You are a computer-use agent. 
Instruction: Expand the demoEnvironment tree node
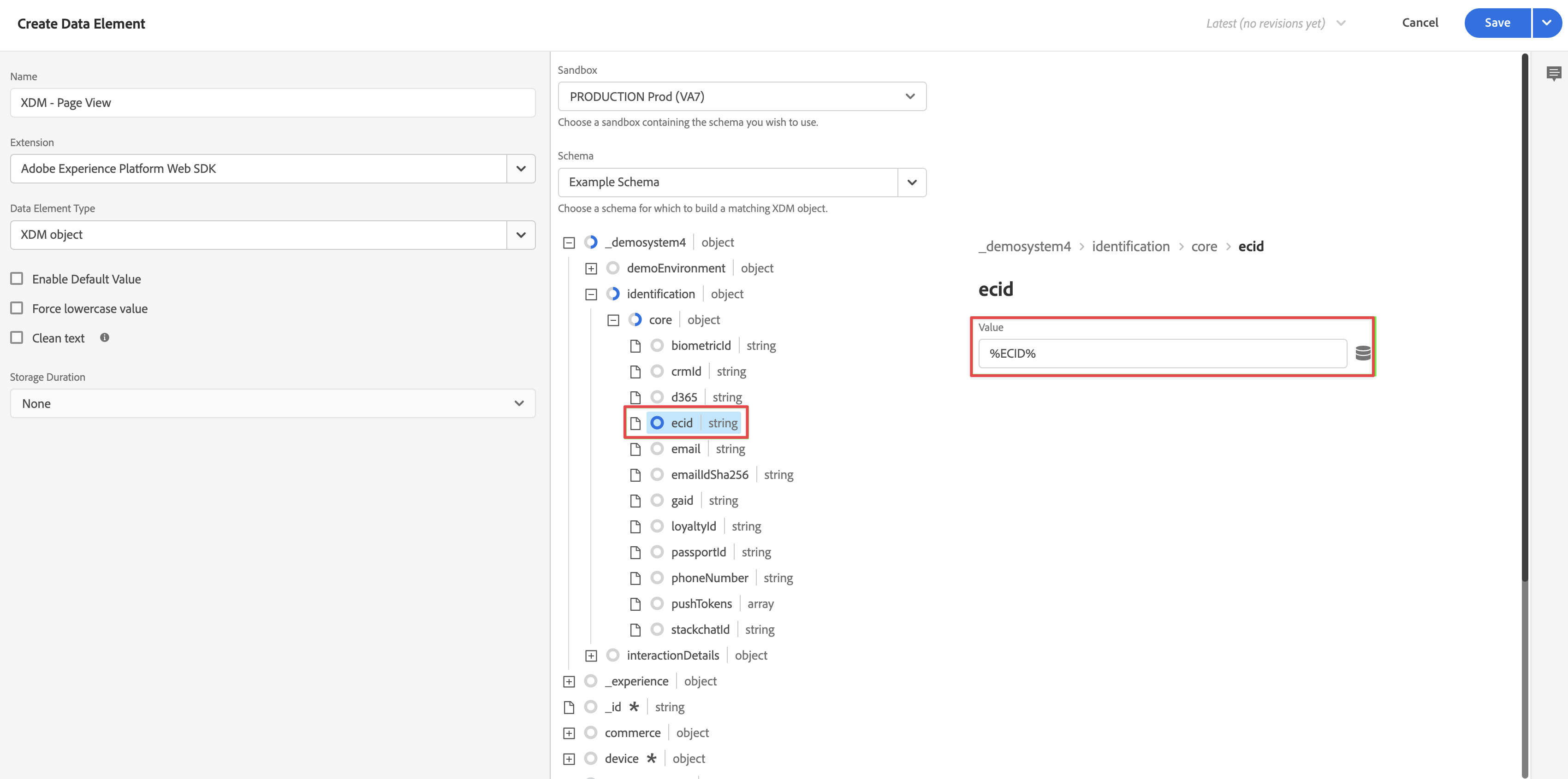tap(590, 268)
